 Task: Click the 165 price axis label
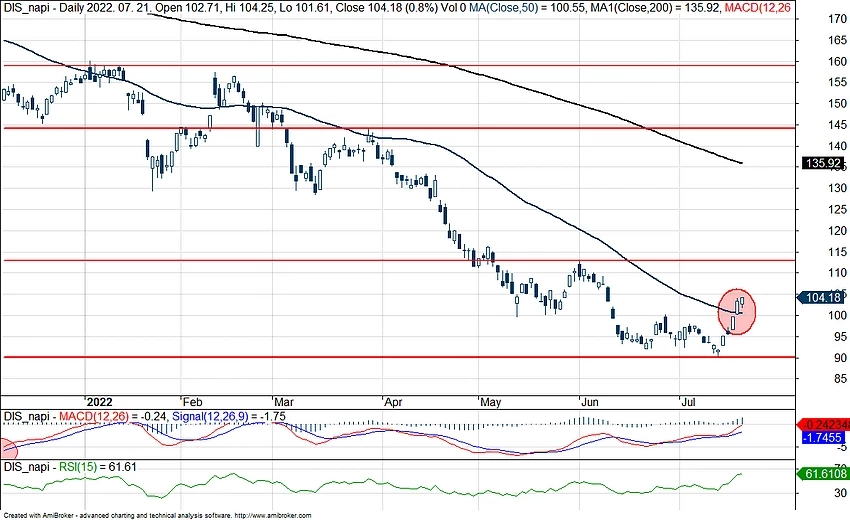click(838, 40)
